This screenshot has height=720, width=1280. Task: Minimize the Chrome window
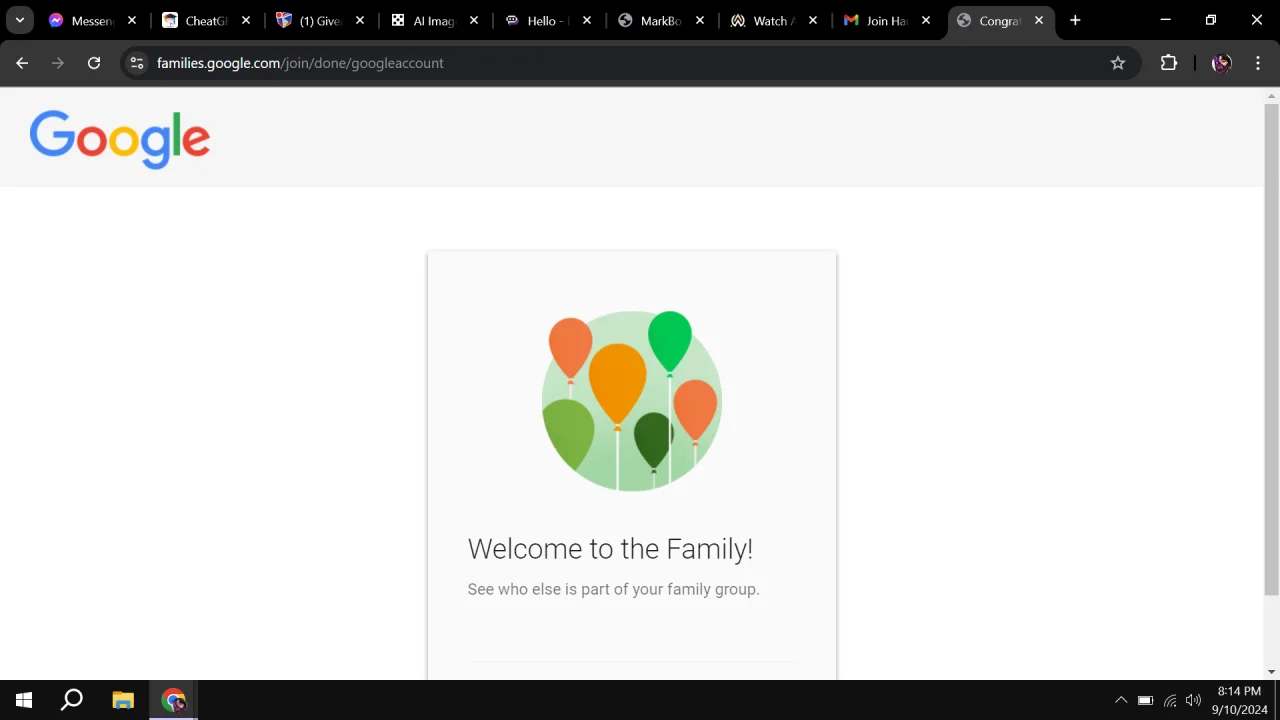pyautogui.click(x=1165, y=20)
